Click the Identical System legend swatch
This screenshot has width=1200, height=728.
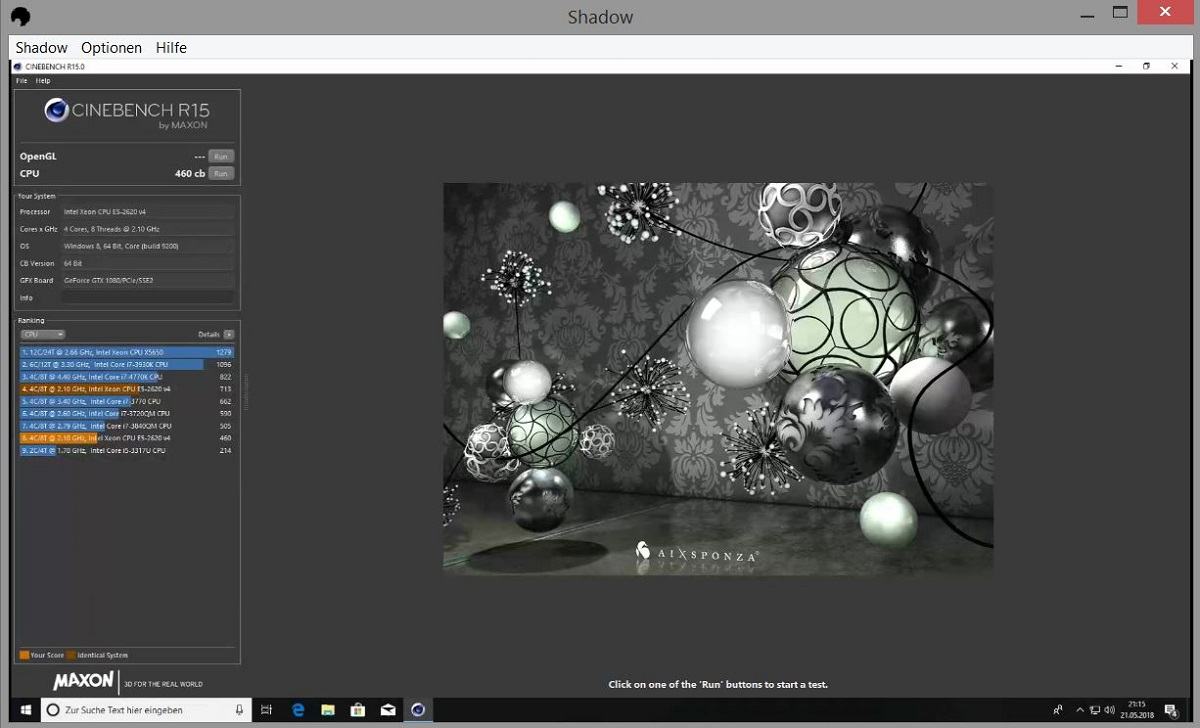pos(71,655)
